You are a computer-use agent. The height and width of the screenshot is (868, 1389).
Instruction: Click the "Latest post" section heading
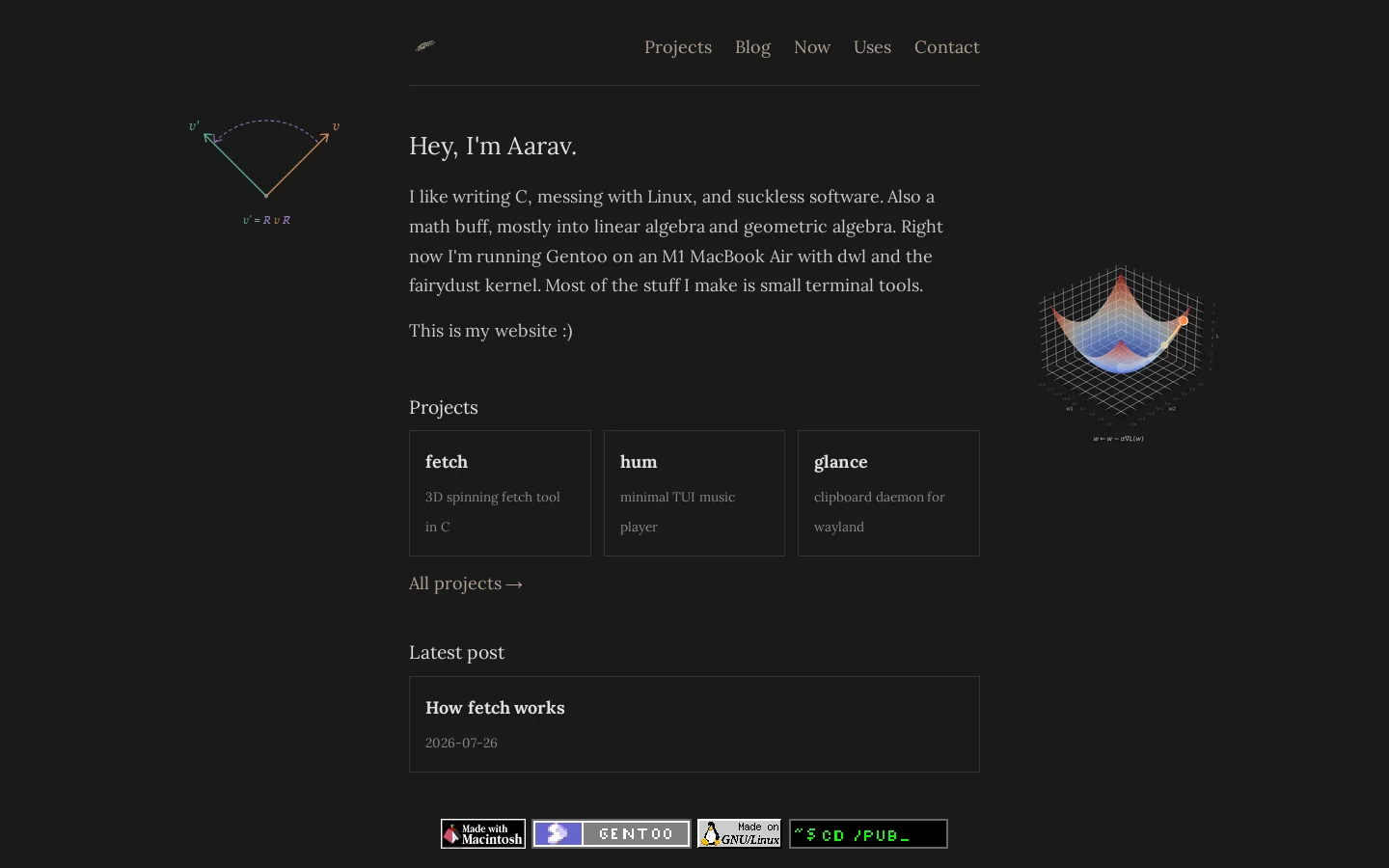coord(456,652)
